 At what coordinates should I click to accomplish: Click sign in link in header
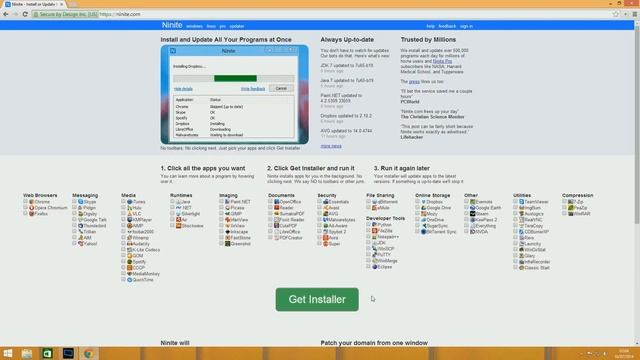(x=466, y=26)
